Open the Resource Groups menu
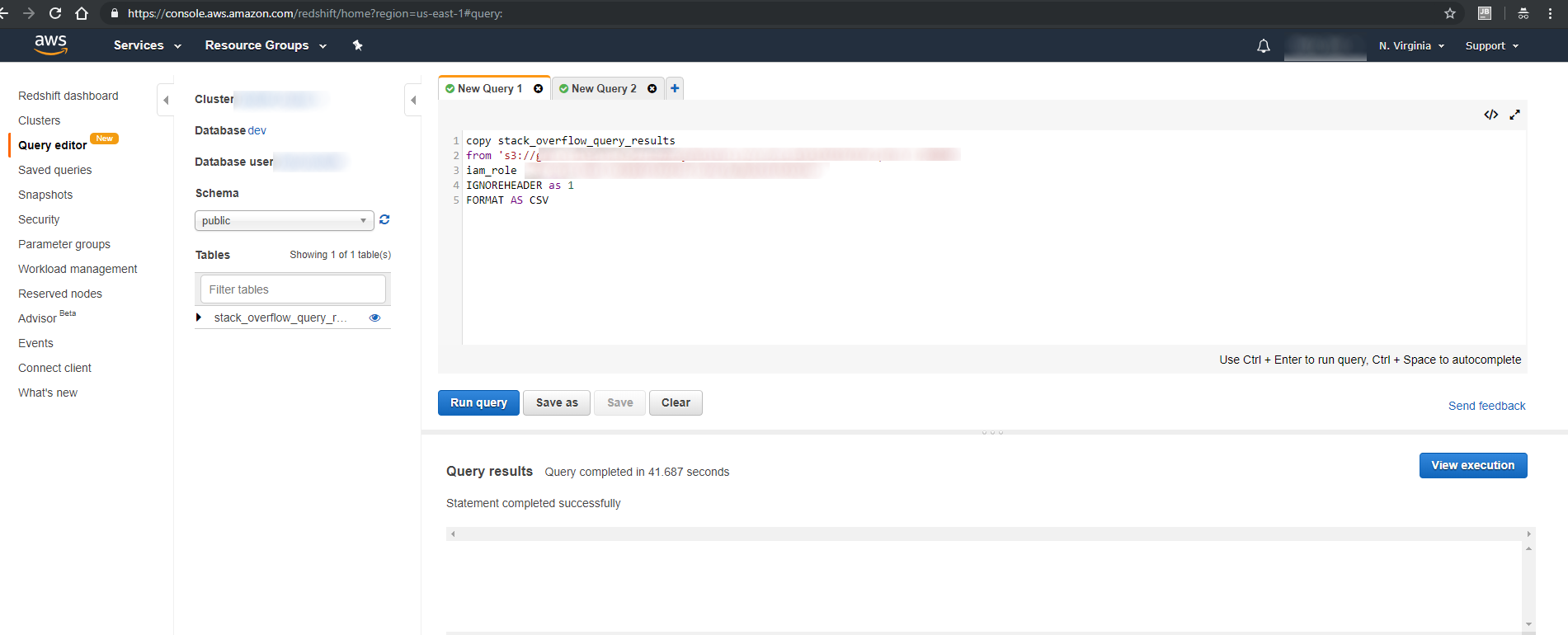Viewport: 1568px width, 635px height. click(266, 45)
